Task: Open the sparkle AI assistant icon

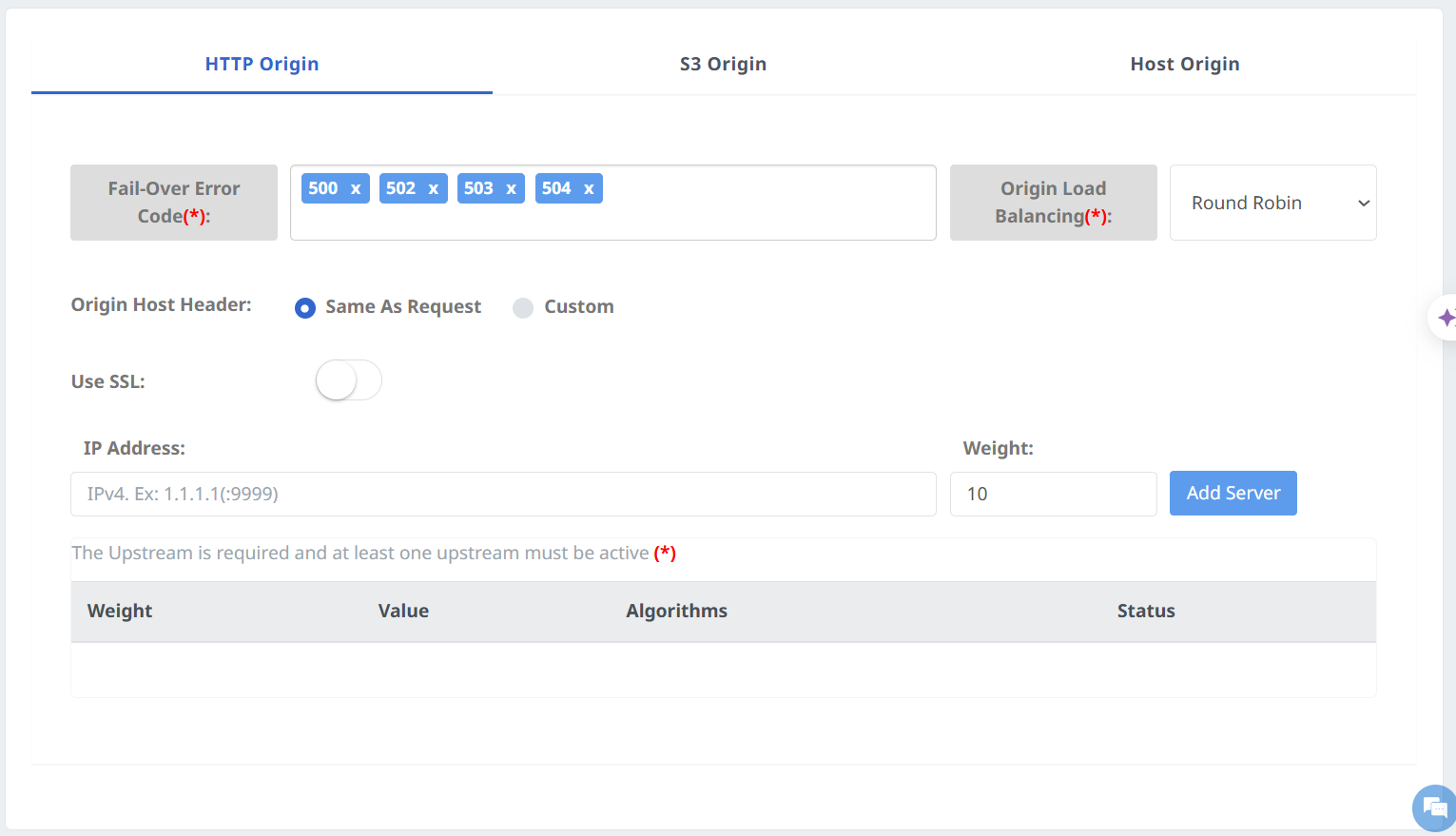Action: [x=1445, y=318]
